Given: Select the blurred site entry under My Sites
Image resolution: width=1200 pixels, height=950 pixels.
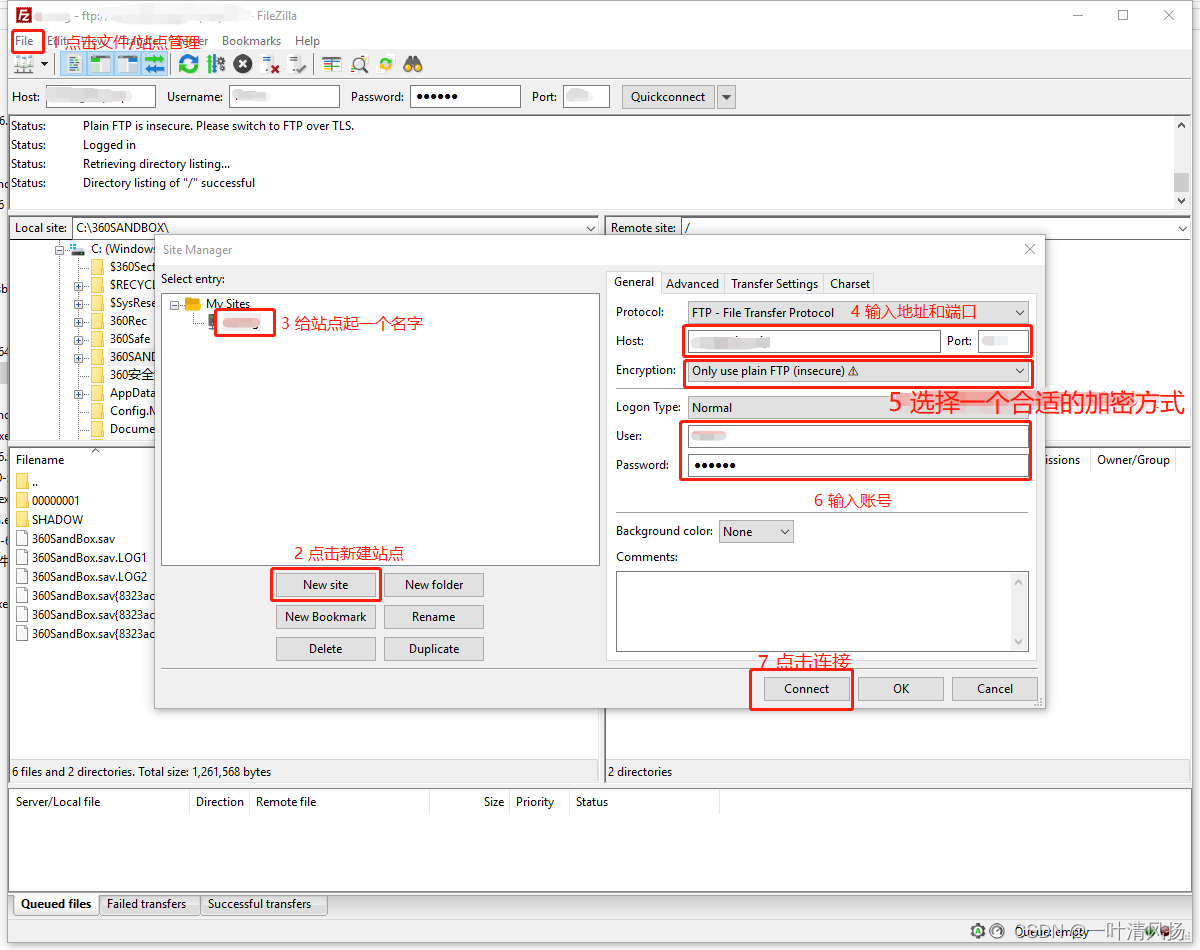Looking at the screenshot, I should tap(240, 322).
